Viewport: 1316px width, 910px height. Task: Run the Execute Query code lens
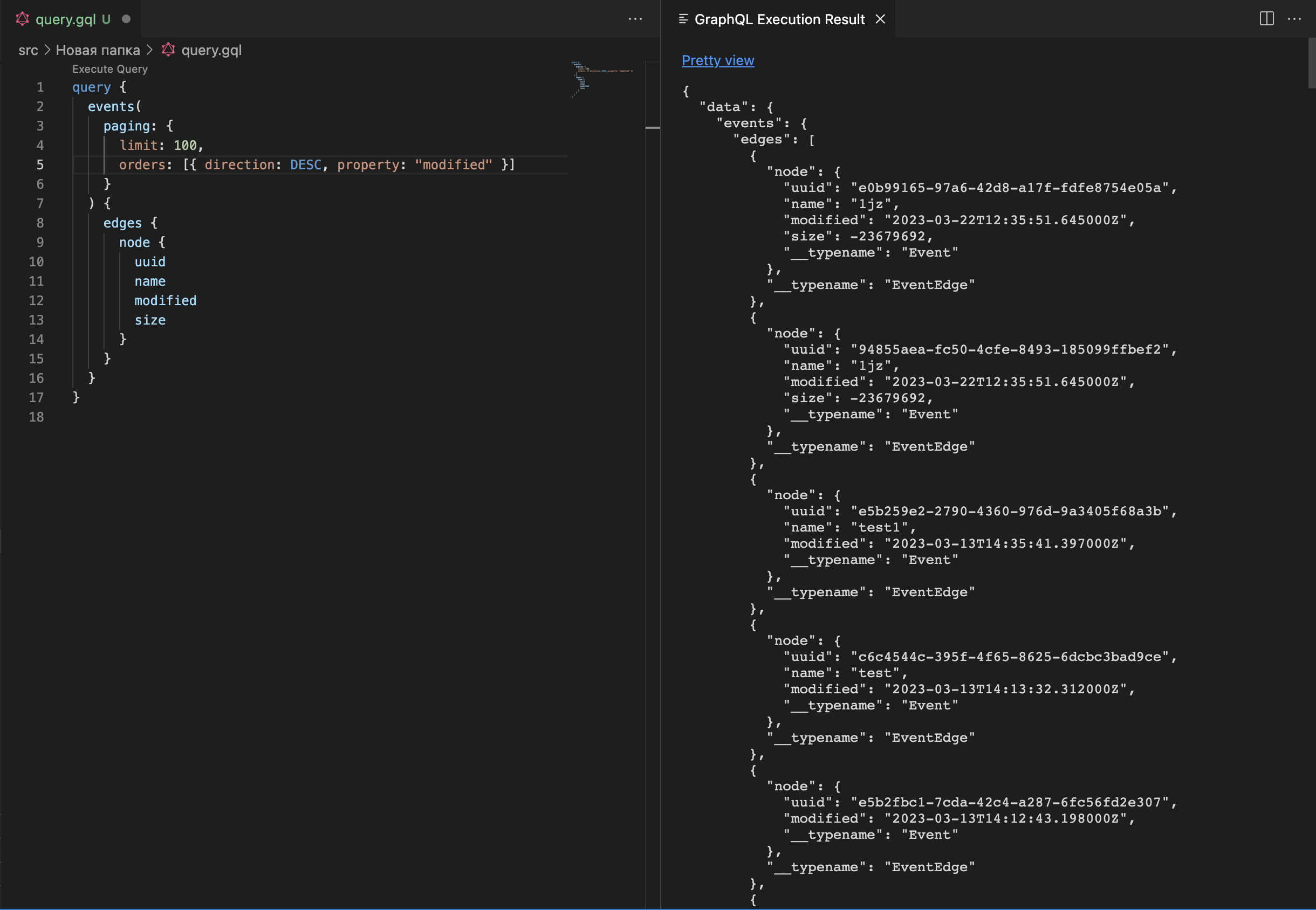[x=109, y=68]
